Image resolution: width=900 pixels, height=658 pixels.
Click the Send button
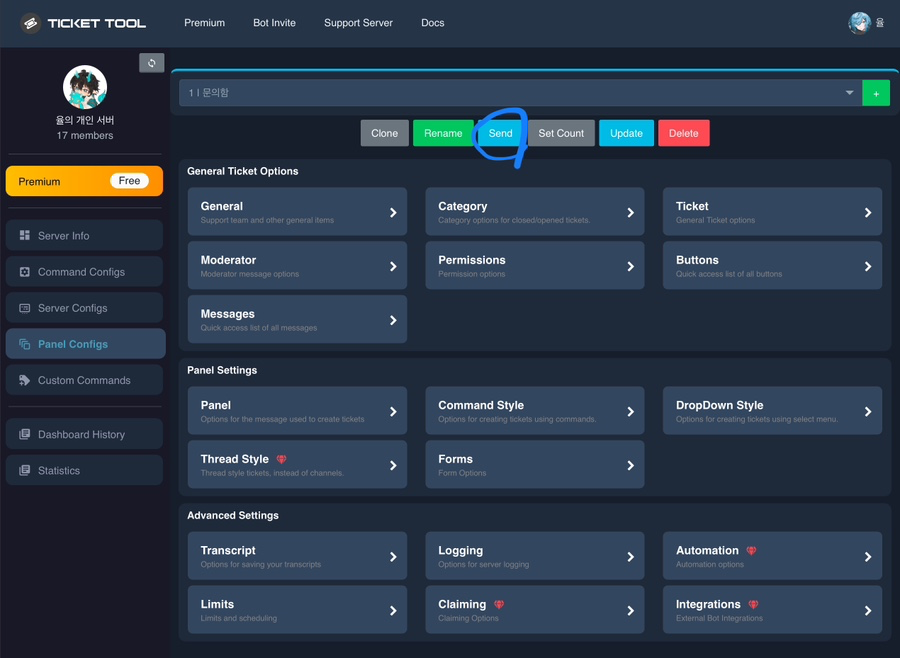(501, 133)
